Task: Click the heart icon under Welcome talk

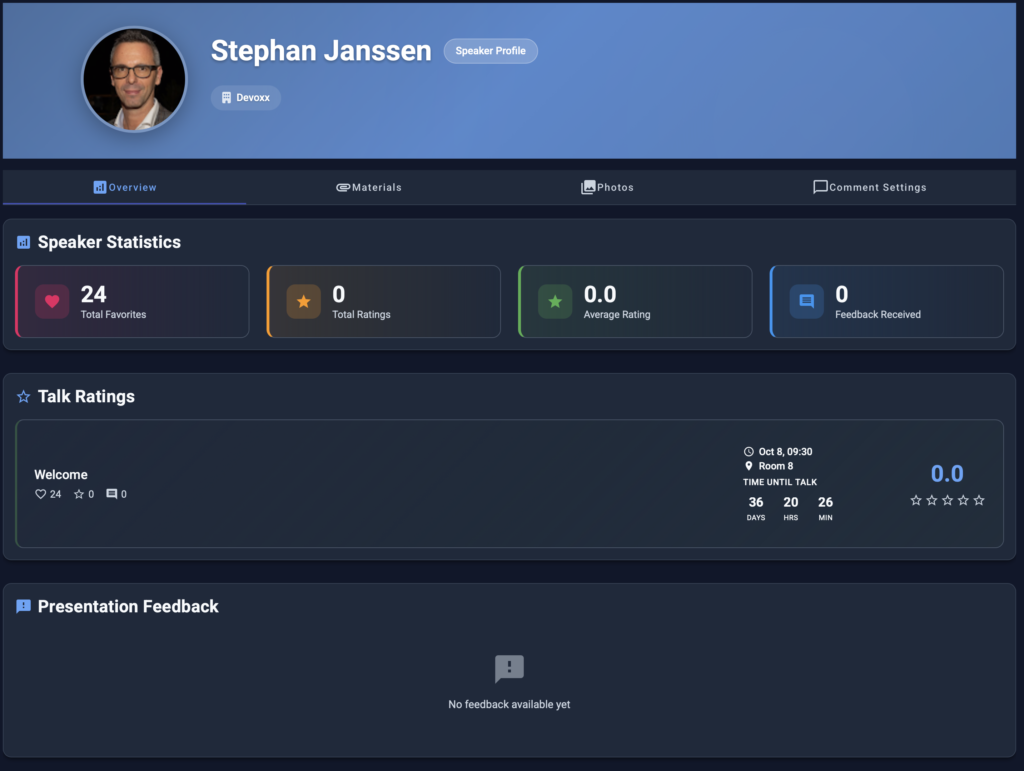Action: [40, 494]
